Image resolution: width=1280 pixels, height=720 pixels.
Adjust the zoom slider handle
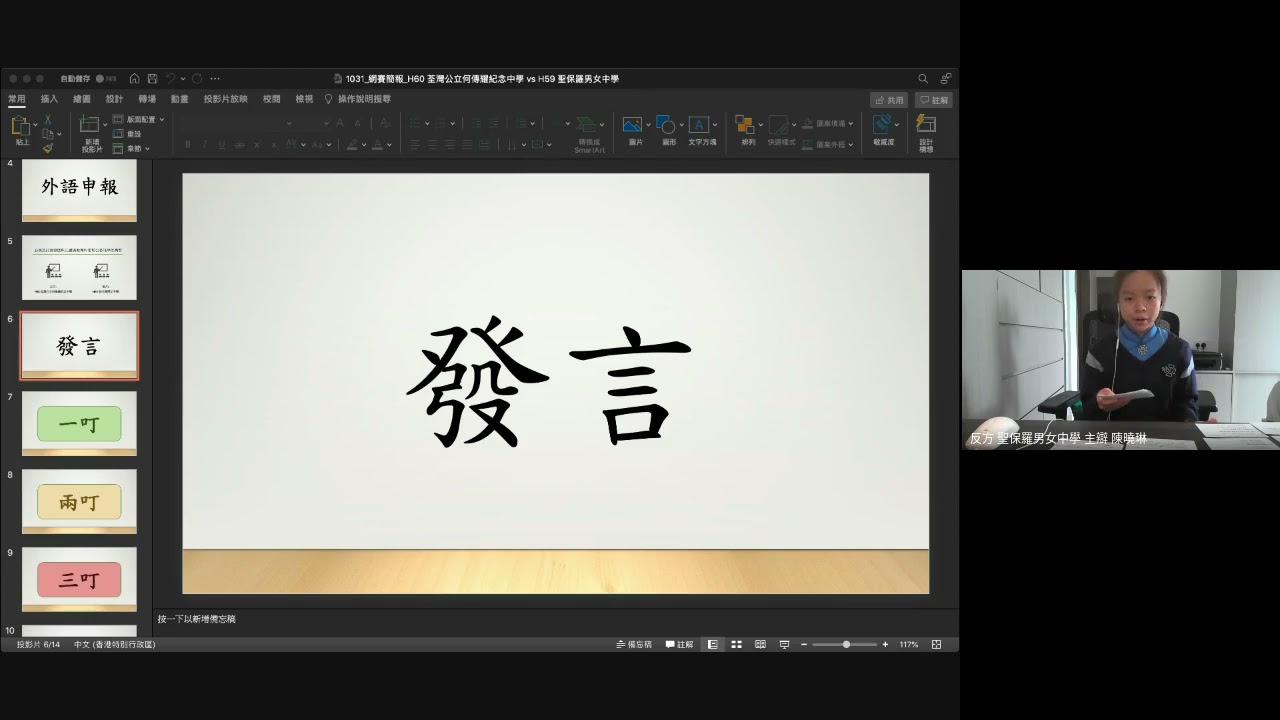[846, 645]
